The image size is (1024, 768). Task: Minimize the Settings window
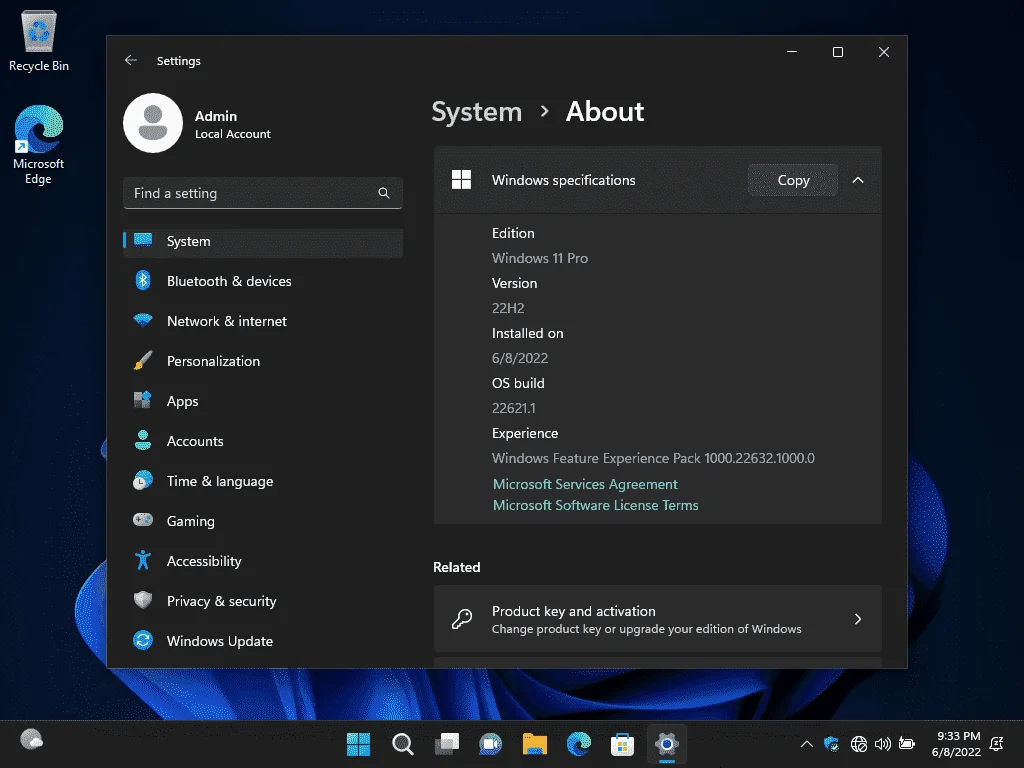792,52
